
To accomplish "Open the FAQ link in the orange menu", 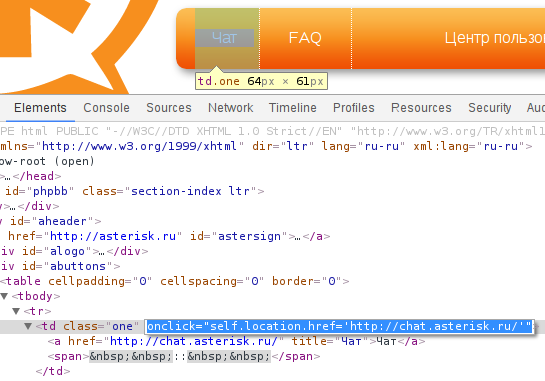I will (x=305, y=38).
